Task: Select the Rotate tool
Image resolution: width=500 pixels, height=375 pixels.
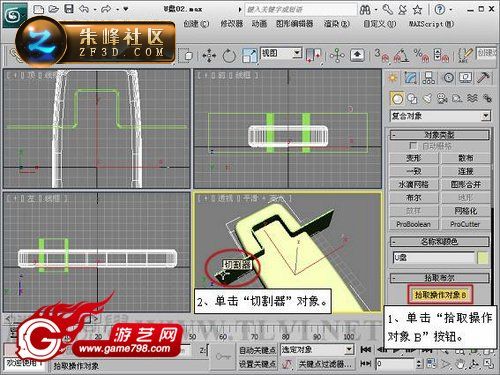Action: pos(229,56)
